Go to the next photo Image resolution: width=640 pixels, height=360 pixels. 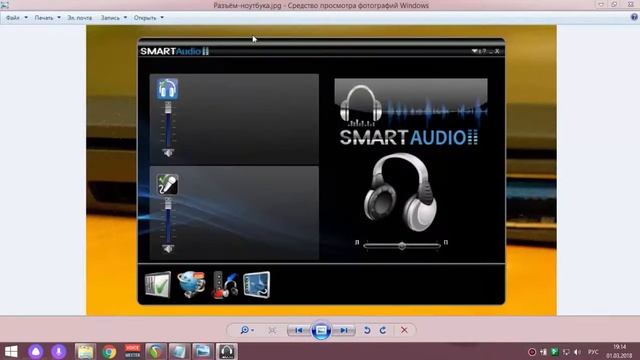[344, 330]
